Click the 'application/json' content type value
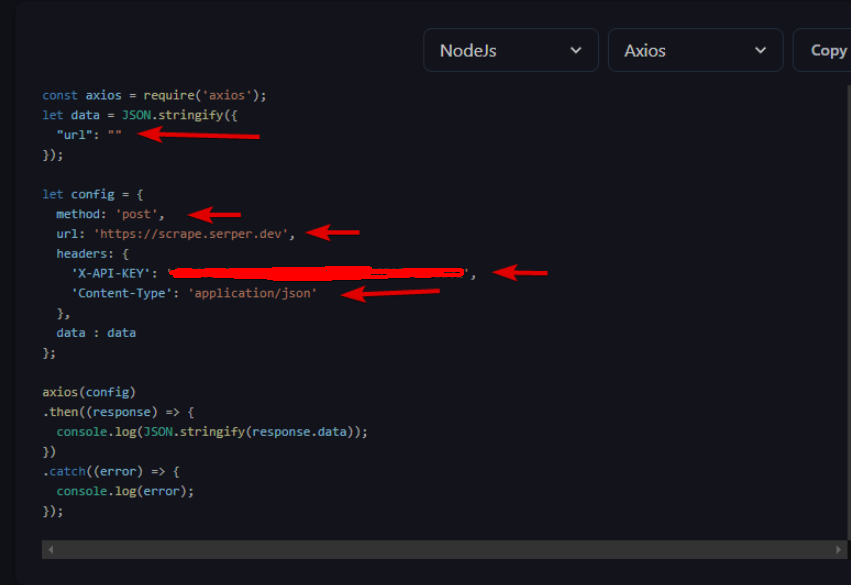 [252, 293]
